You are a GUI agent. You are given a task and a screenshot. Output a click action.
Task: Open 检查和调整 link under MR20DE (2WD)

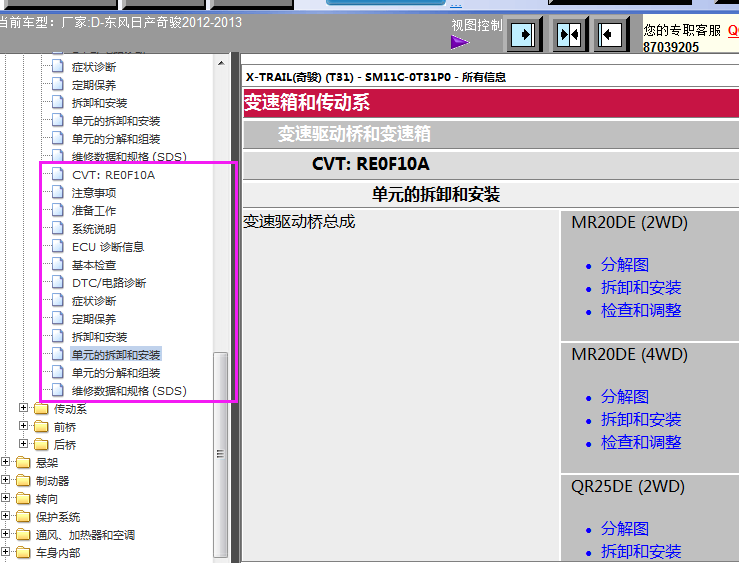click(x=641, y=310)
